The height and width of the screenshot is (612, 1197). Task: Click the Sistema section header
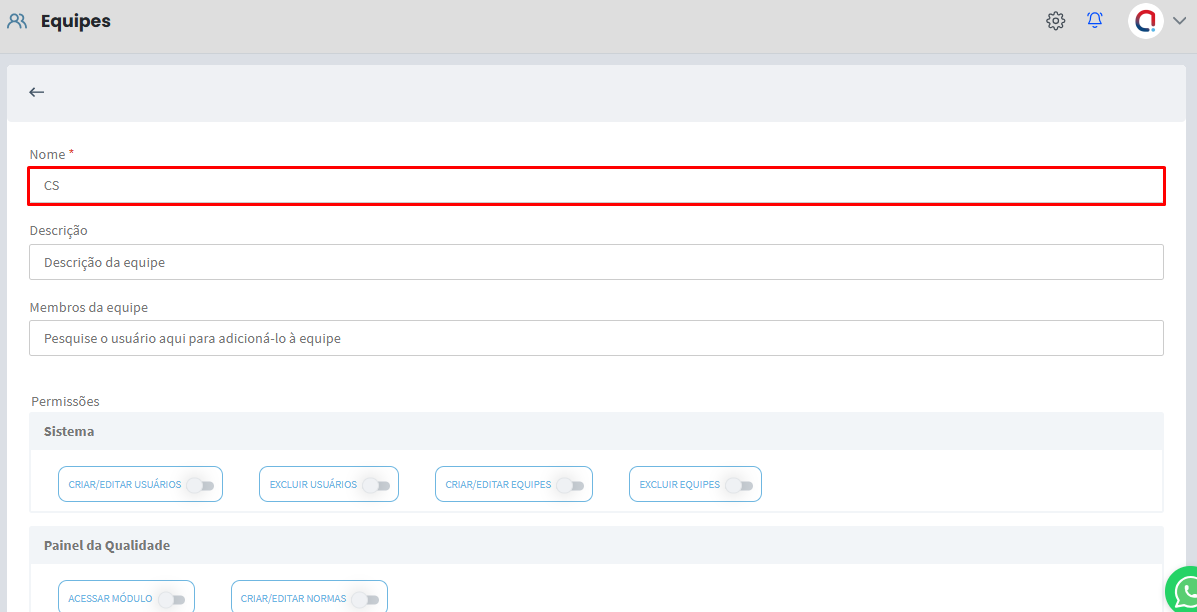(69, 431)
